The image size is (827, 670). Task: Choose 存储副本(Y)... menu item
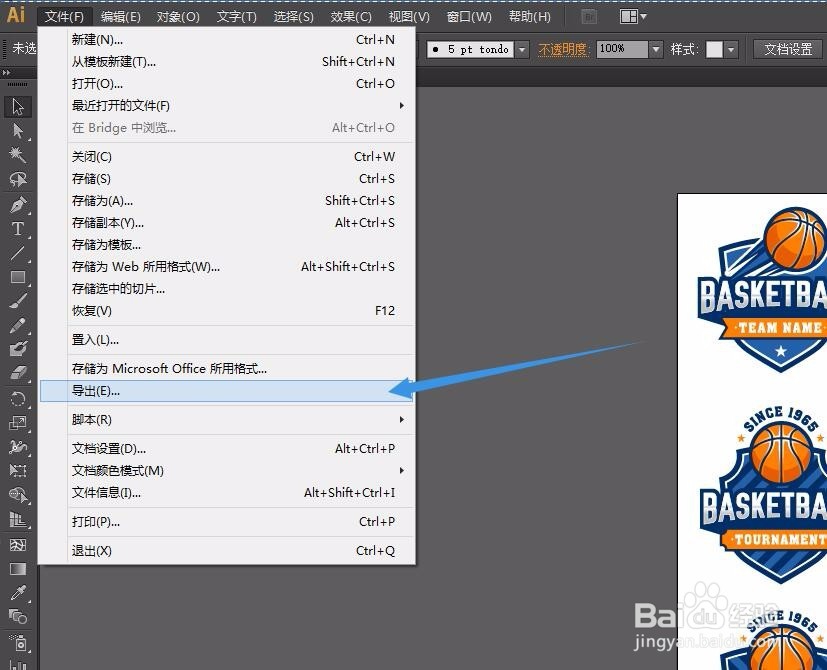click(226, 223)
